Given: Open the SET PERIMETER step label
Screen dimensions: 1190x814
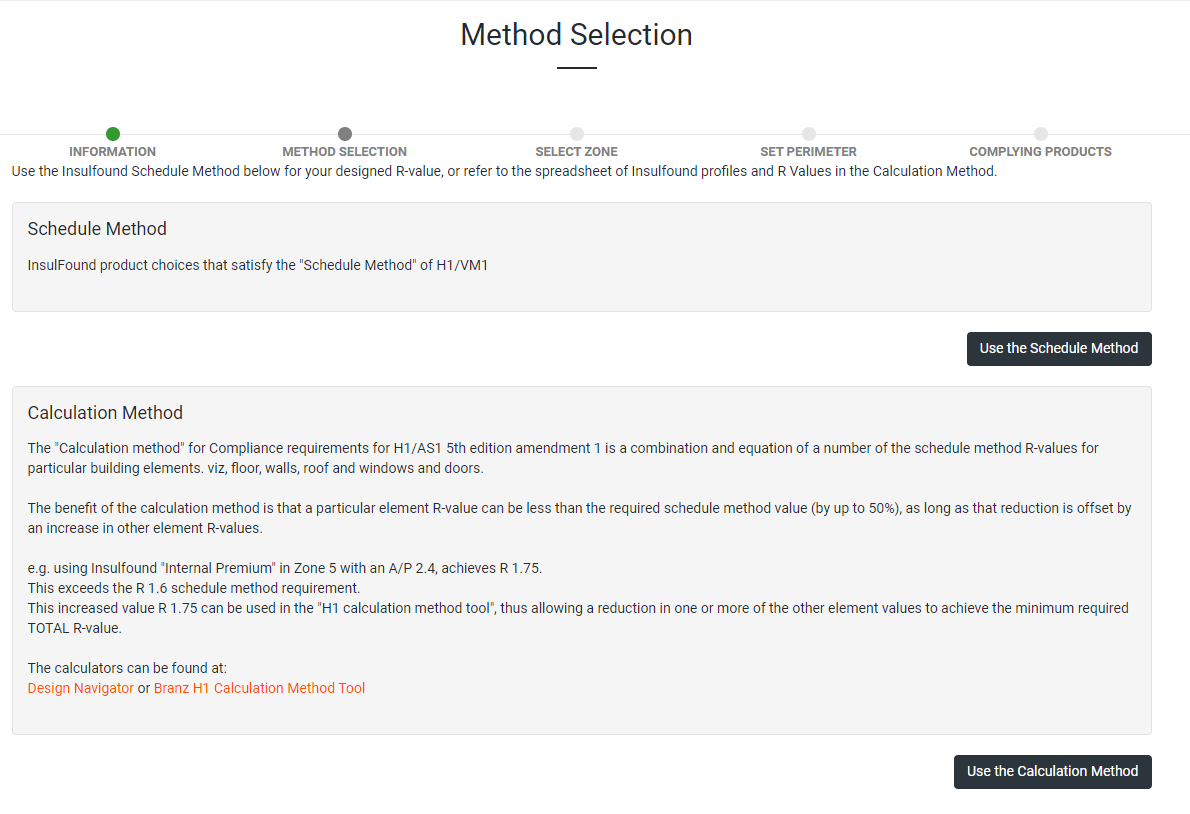Looking at the screenshot, I should [x=809, y=152].
